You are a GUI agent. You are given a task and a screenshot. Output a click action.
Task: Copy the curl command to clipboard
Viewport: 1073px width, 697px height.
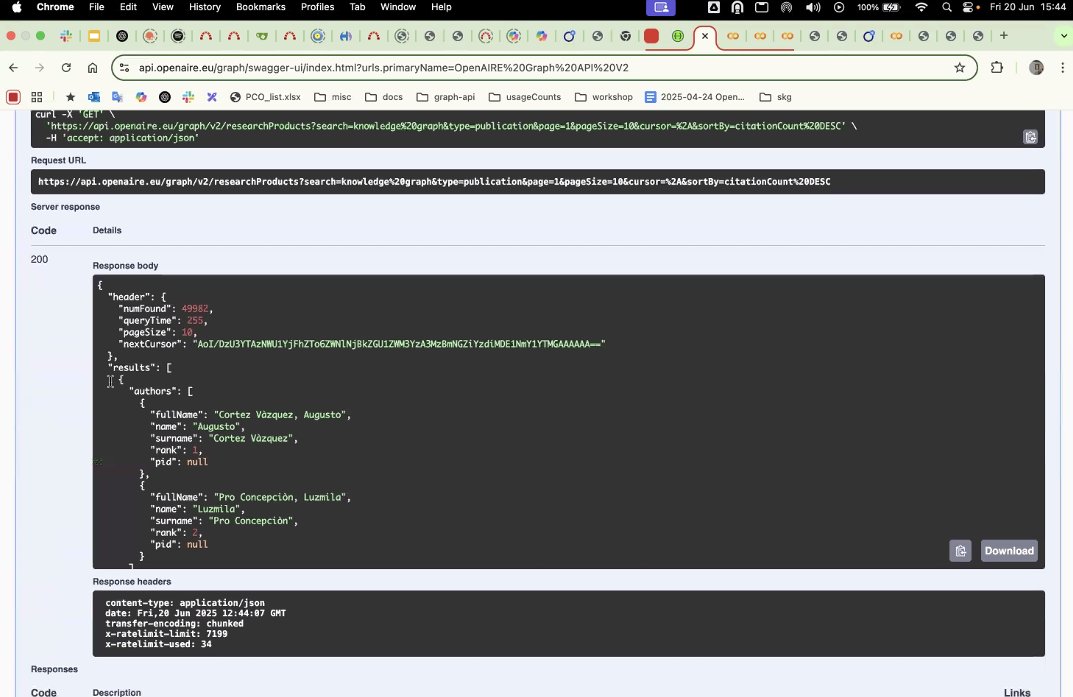tap(1030, 137)
